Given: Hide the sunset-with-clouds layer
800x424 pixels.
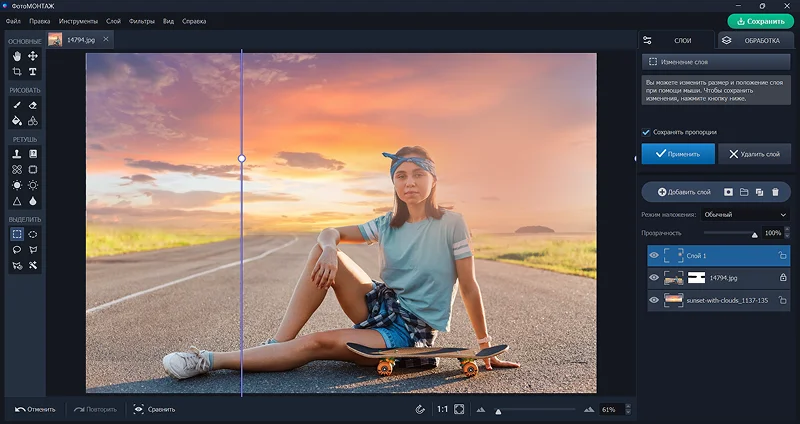Looking at the screenshot, I should [654, 300].
